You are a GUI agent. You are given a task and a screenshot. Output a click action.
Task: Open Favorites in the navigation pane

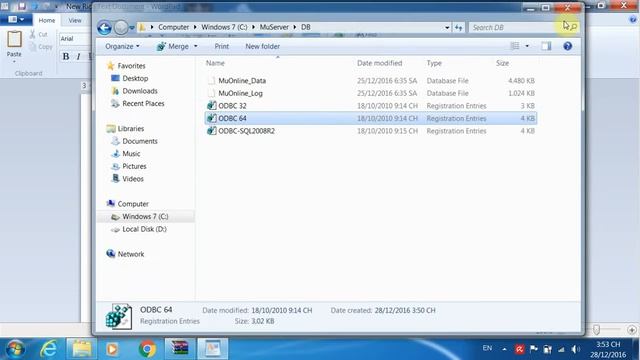(x=131, y=66)
